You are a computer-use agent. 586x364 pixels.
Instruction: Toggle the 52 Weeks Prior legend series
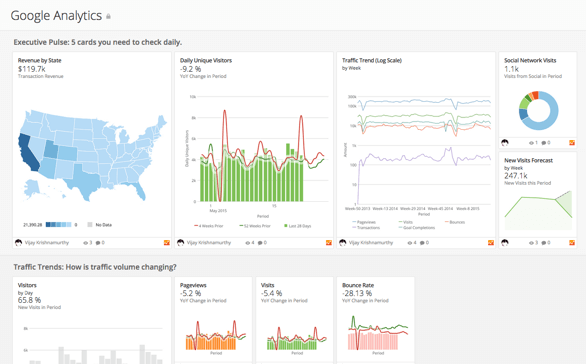click(x=255, y=226)
